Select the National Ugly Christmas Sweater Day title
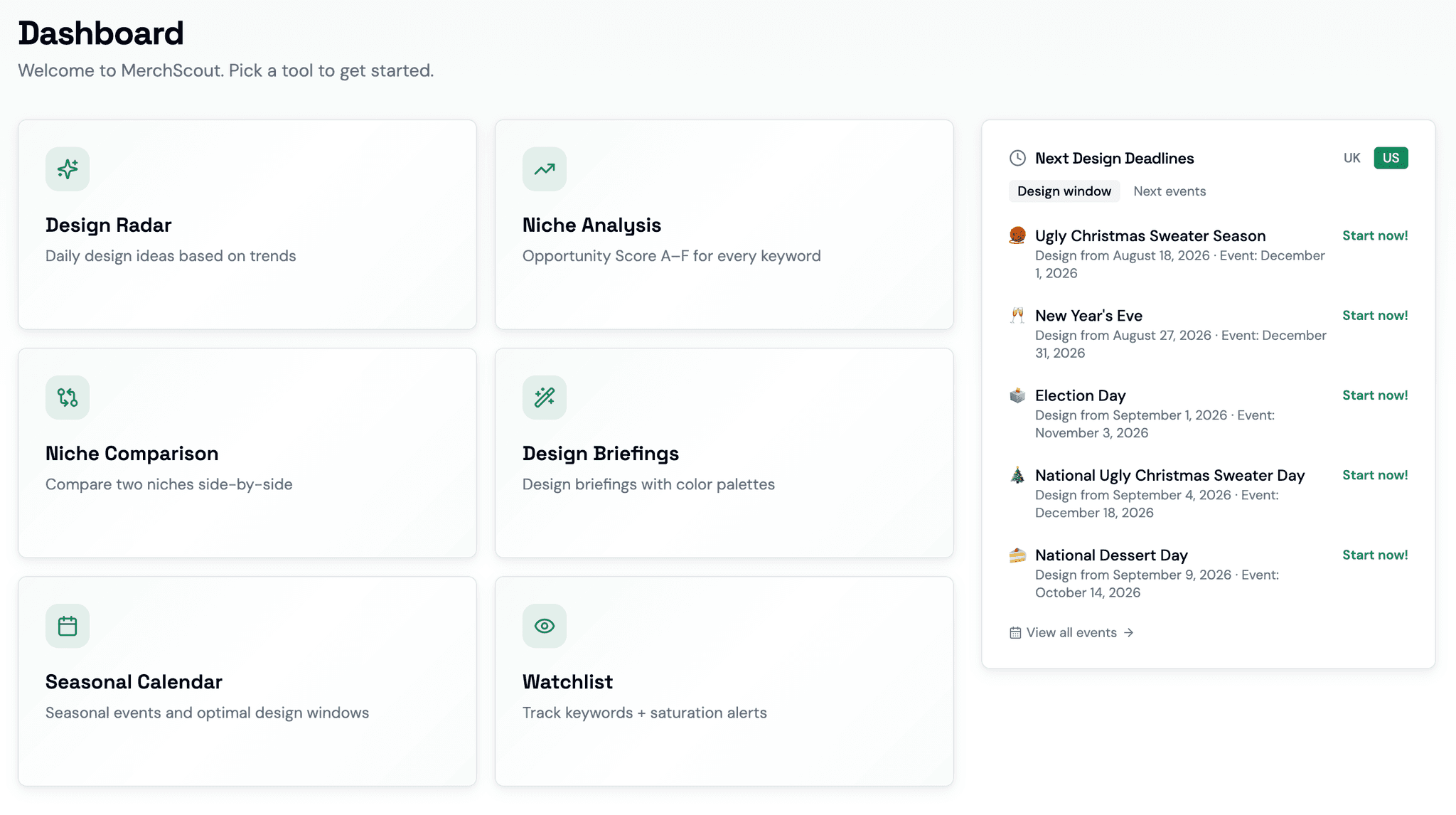1456x815 pixels. pyautogui.click(x=1169, y=475)
